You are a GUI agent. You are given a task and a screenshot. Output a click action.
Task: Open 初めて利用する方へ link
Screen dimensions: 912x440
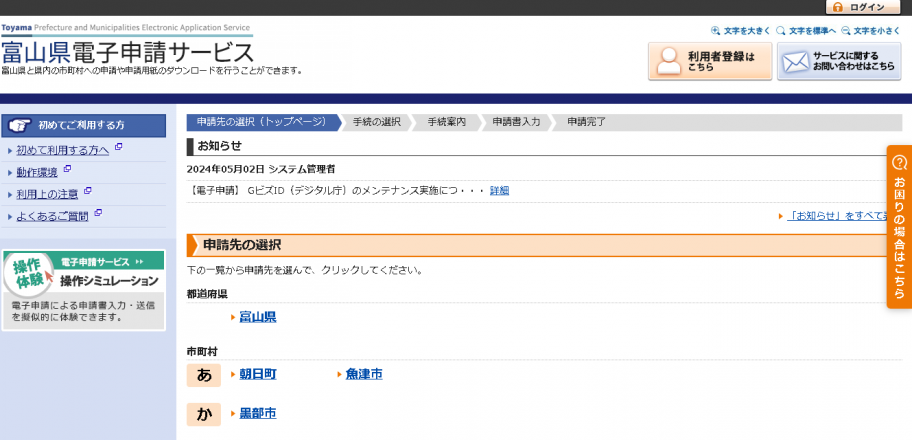tap(62, 151)
